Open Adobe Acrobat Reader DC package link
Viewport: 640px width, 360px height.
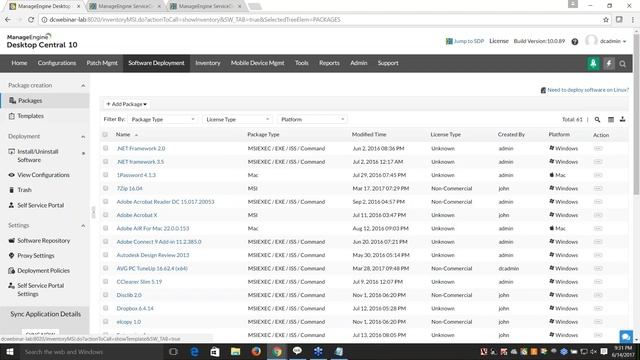coord(165,202)
